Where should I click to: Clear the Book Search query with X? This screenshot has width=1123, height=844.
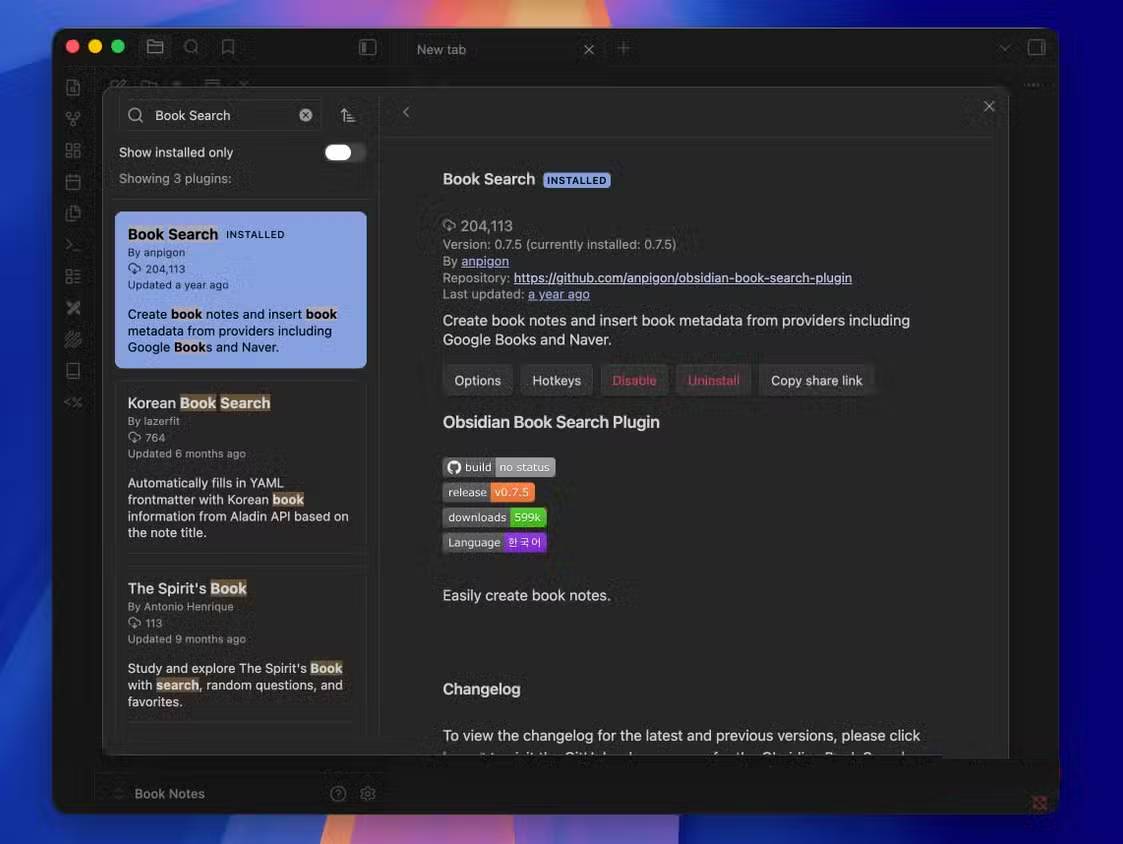coord(306,115)
